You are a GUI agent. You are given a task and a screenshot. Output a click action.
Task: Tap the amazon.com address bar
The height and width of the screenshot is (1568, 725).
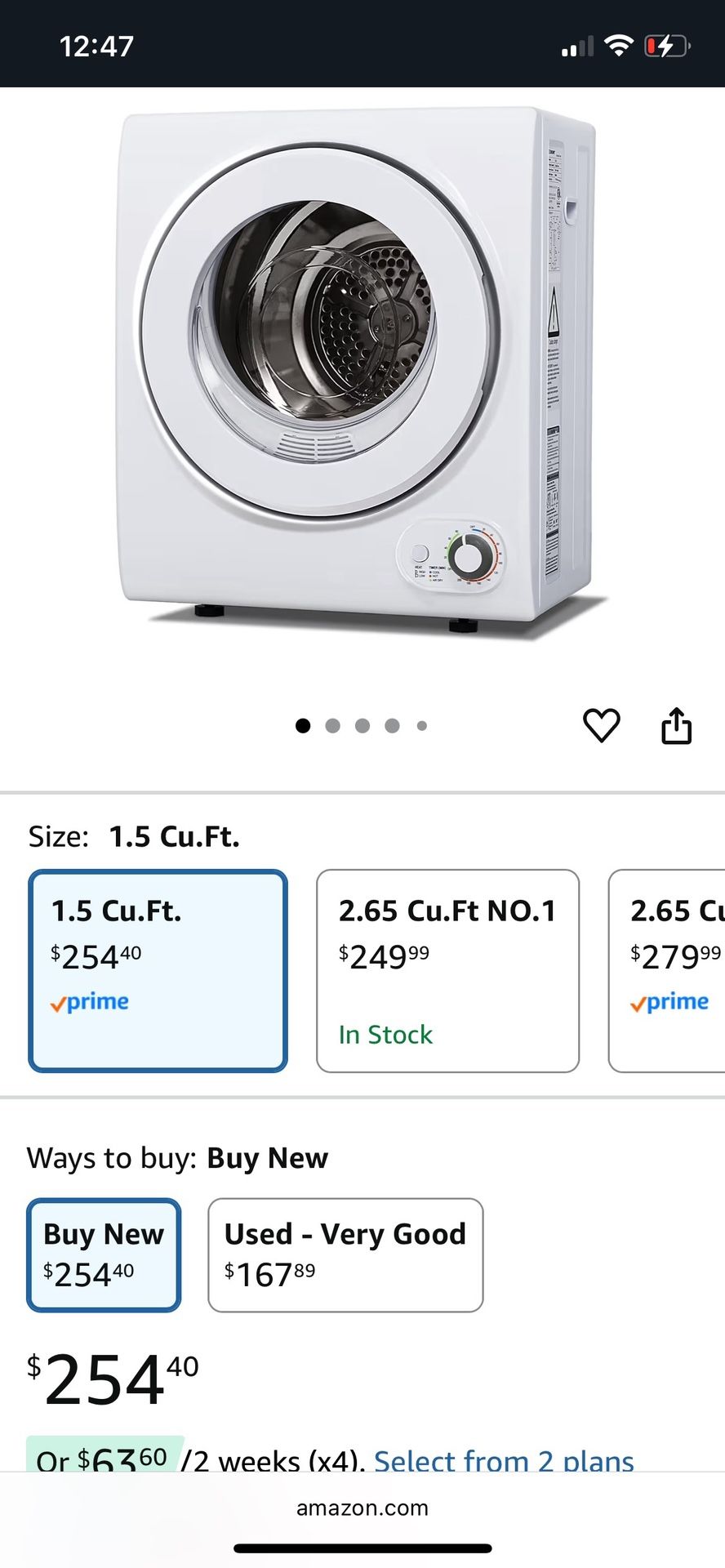362,1508
